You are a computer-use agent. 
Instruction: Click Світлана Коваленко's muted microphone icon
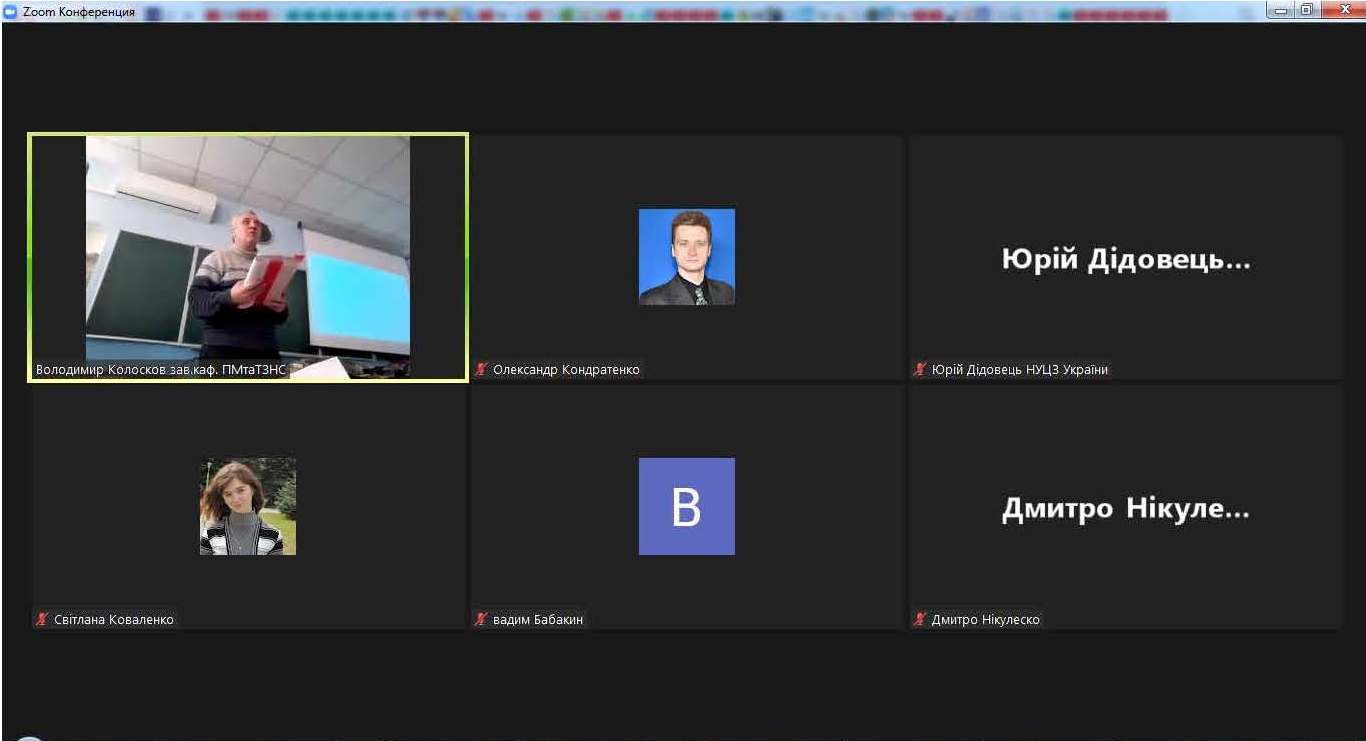[42, 620]
